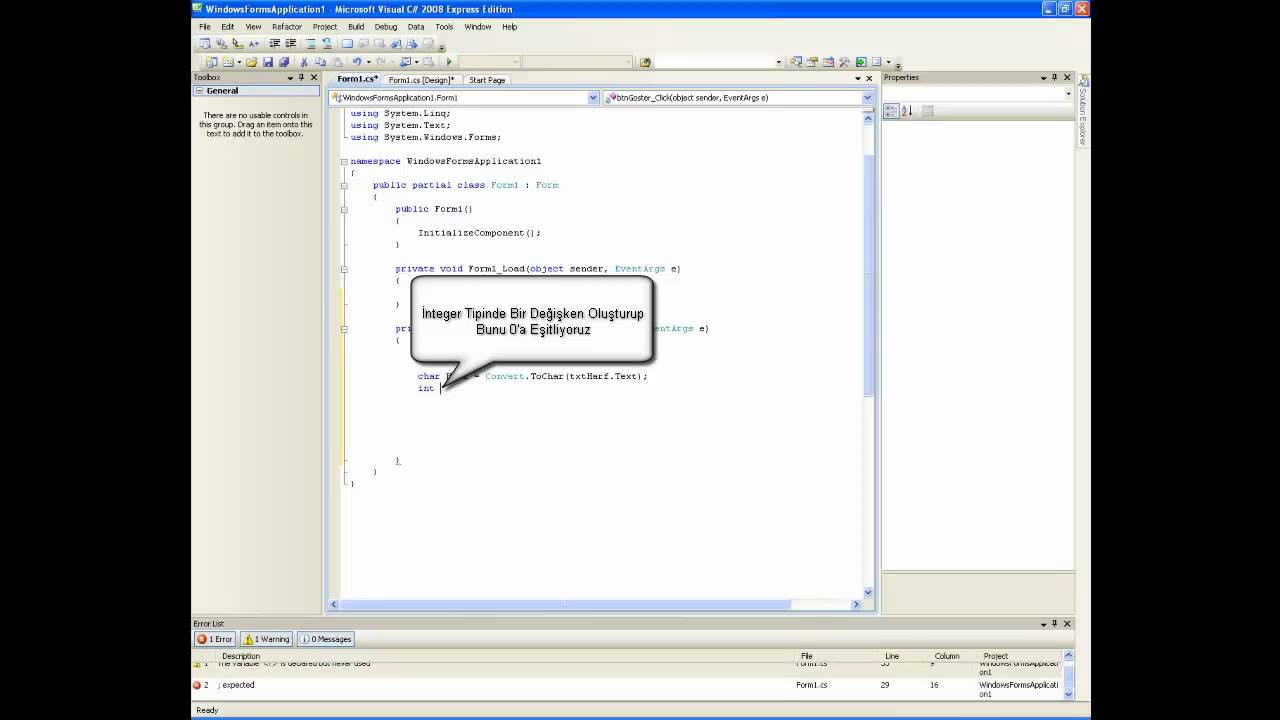
Task: Toggle the 1 Warning filter button
Action: point(266,639)
